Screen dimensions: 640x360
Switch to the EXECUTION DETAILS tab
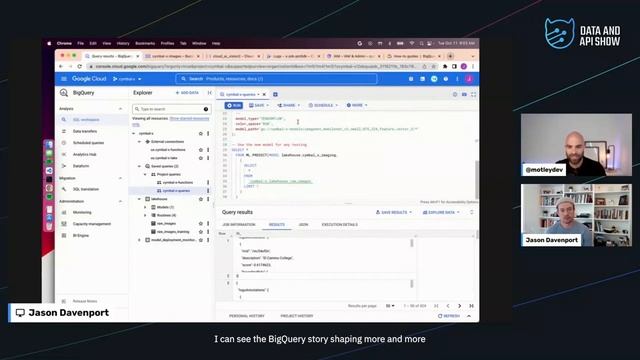coord(340,225)
